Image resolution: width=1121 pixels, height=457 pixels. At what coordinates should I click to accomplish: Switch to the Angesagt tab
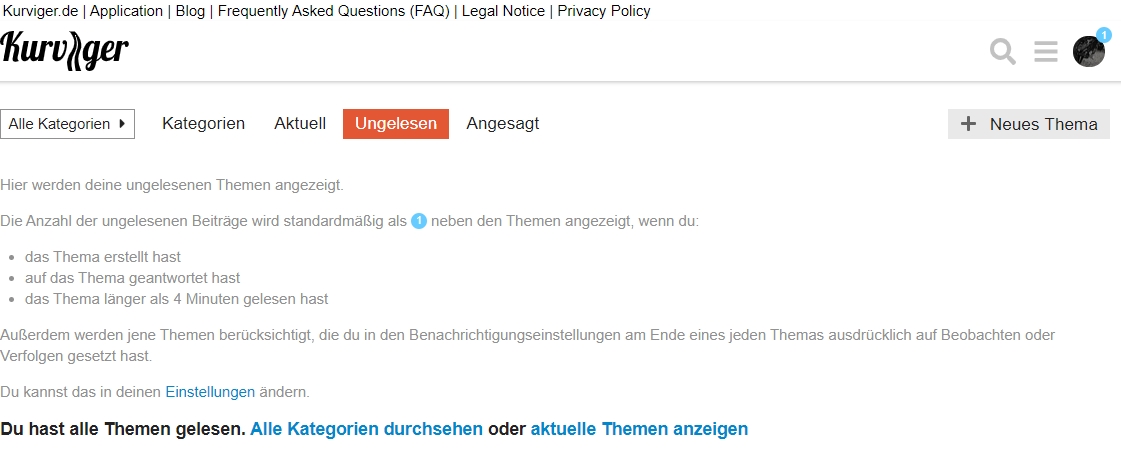(x=503, y=123)
